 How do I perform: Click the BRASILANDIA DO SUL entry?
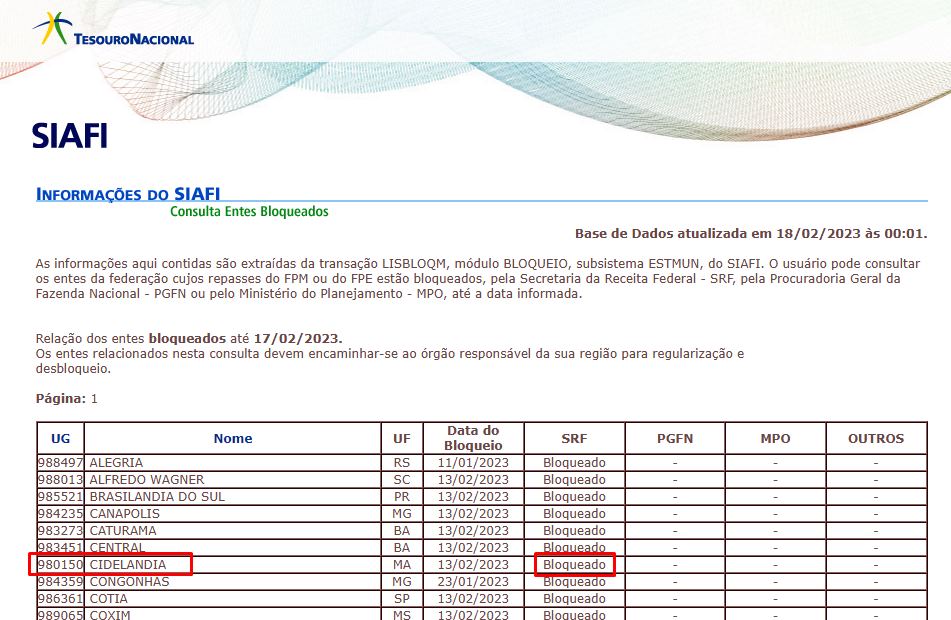(x=157, y=497)
